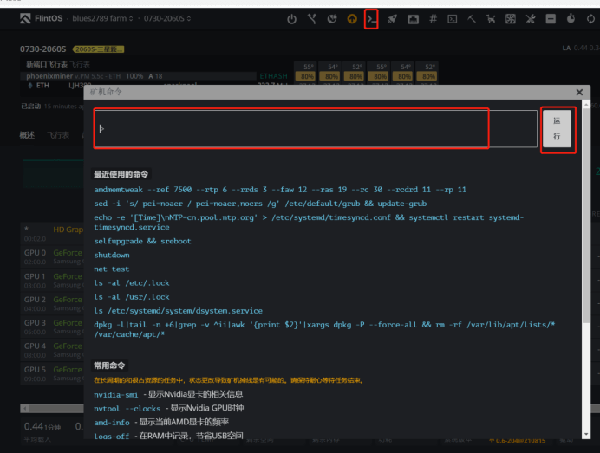The height and width of the screenshot is (453, 600).
Task: Switch to the 概述 overview tab
Action: click(x=27, y=135)
